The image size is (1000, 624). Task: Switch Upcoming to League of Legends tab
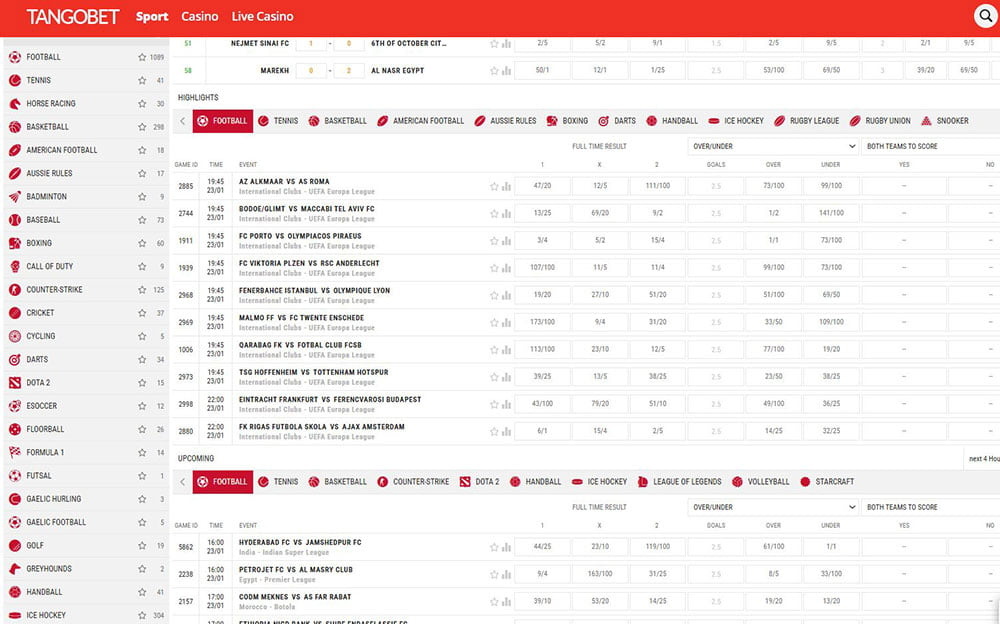[x=679, y=482]
